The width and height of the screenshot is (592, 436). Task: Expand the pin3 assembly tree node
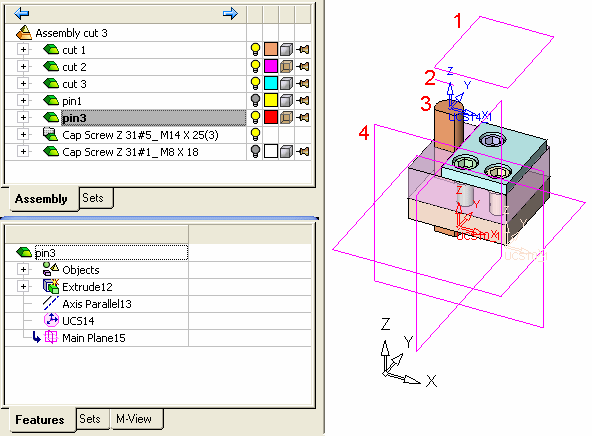point(23,117)
